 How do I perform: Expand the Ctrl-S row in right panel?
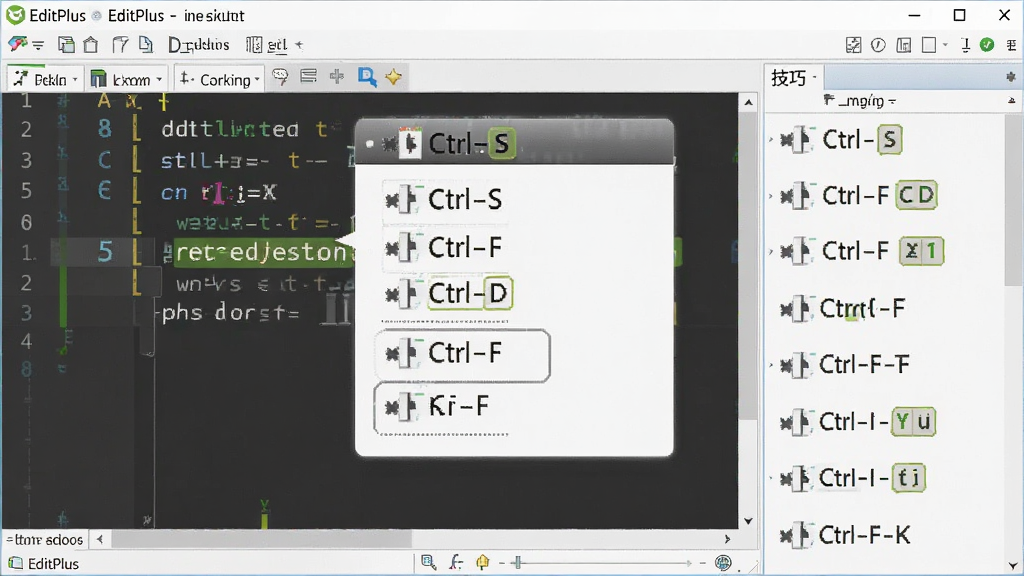771,140
